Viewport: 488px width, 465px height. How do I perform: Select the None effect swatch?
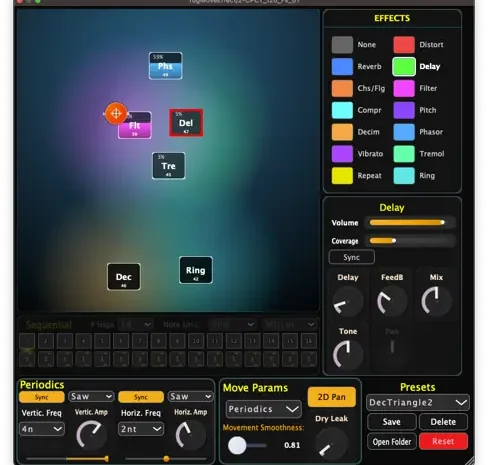(342, 45)
